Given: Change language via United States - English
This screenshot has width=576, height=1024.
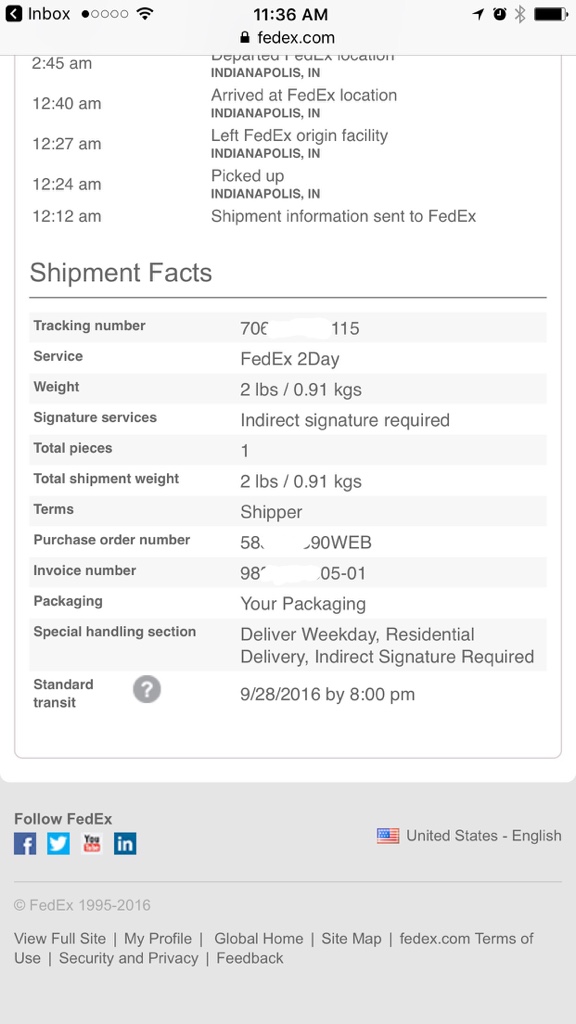Looking at the screenshot, I should (484, 836).
